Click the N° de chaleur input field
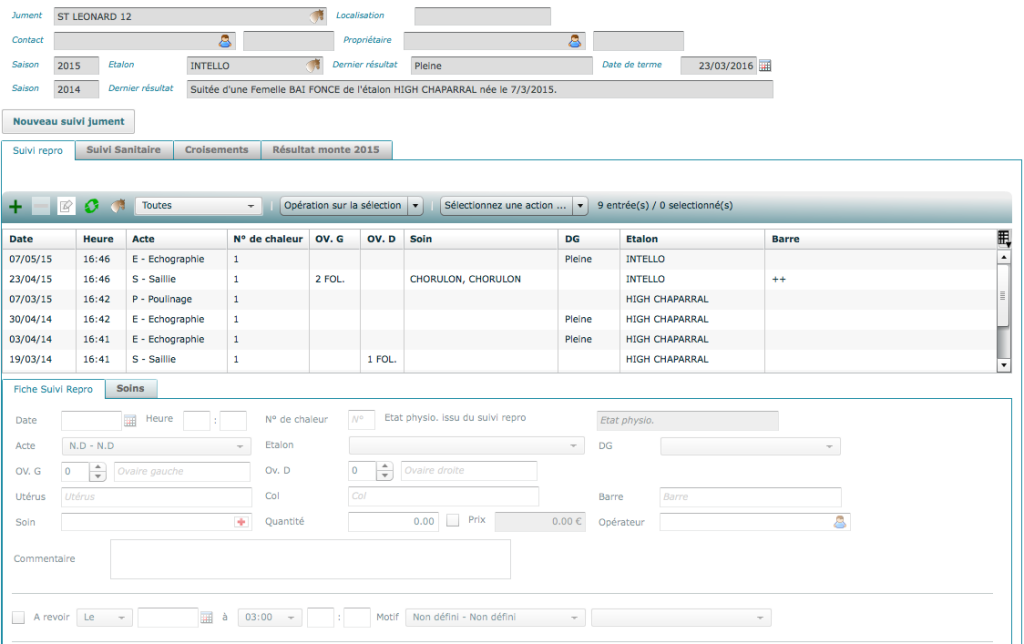 [361, 420]
